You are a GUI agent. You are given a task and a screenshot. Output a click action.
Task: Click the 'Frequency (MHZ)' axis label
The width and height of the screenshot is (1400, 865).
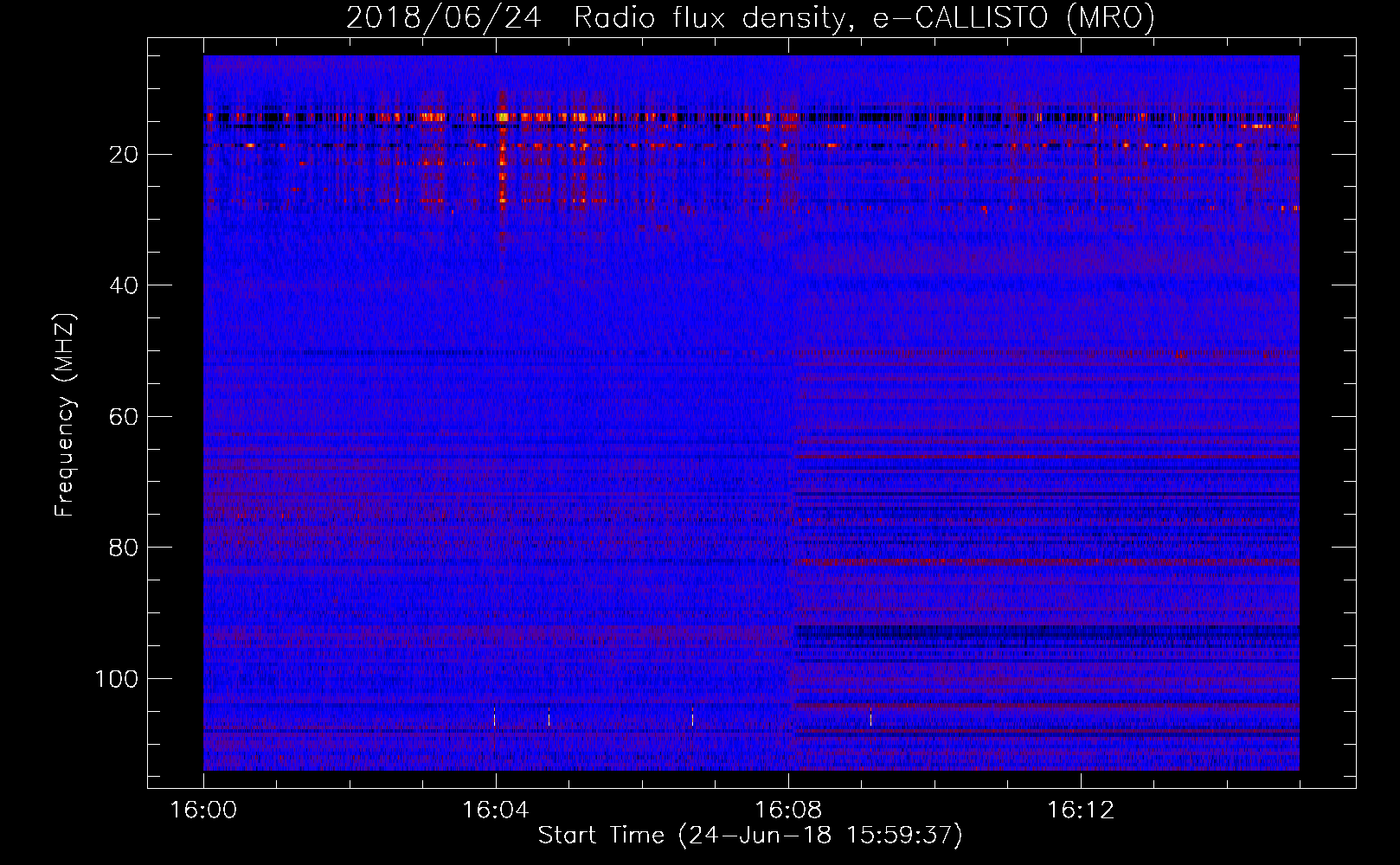(x=66, y=414)
